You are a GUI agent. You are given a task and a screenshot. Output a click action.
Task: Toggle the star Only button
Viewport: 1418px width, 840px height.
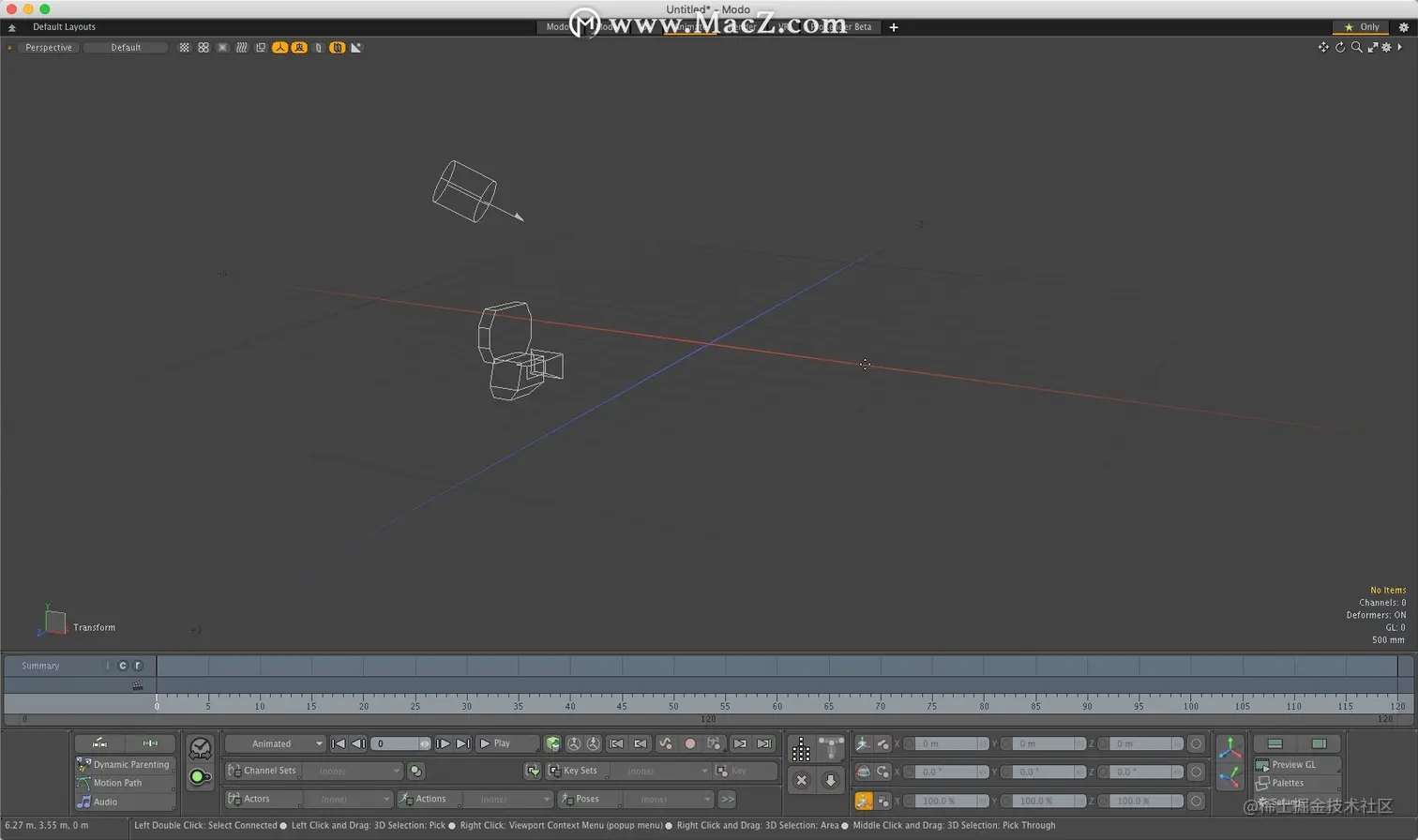(1363, 27)
